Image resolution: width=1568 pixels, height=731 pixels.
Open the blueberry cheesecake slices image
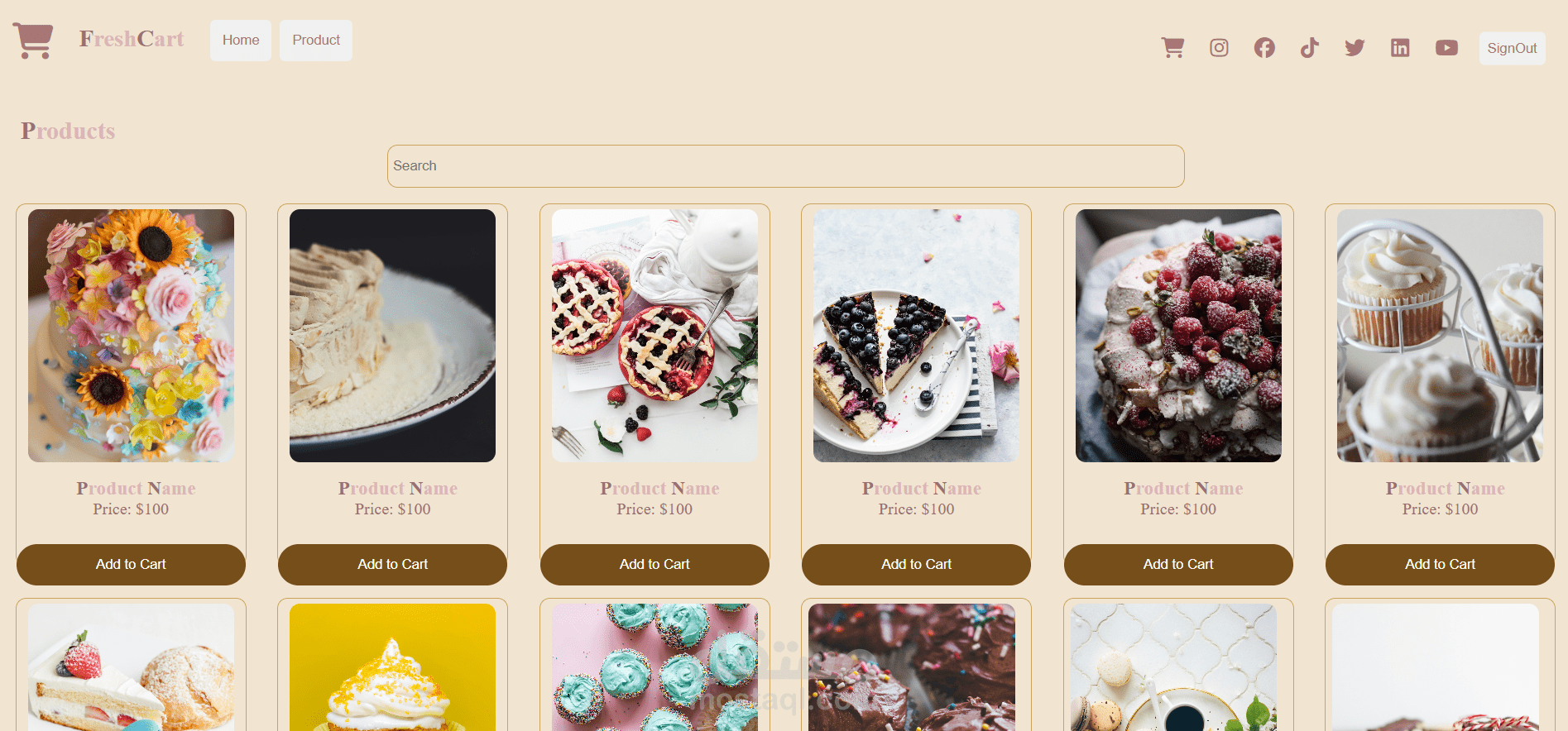coord(916,336)
